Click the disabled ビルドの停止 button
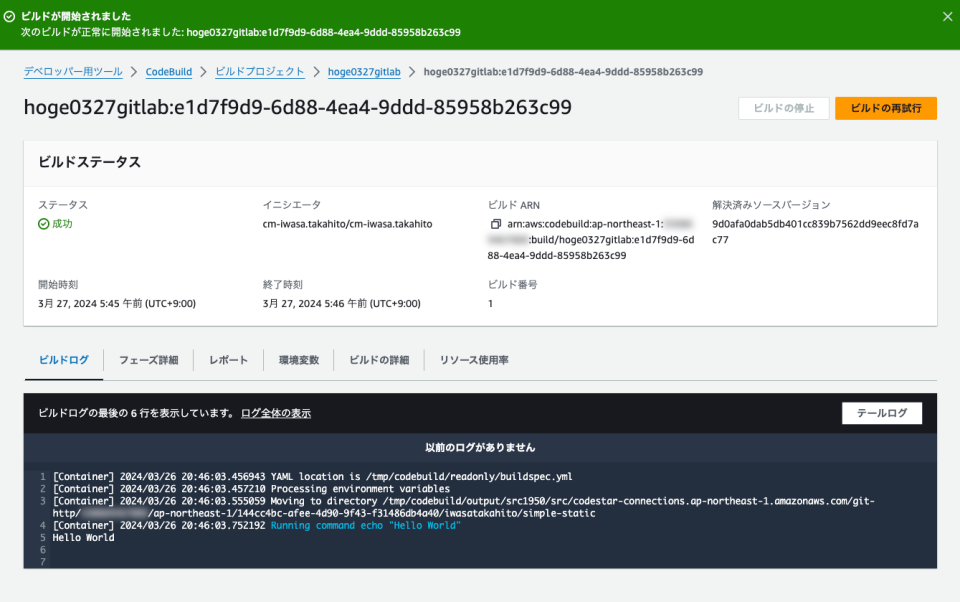This screenshot has width=960, height=602. coord(783,108)
